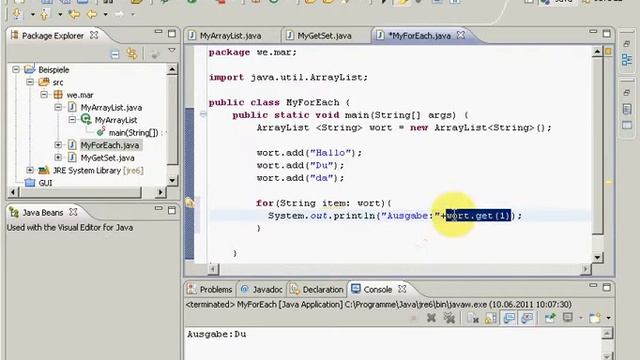Collapse the src folder node

click(30, 82)
